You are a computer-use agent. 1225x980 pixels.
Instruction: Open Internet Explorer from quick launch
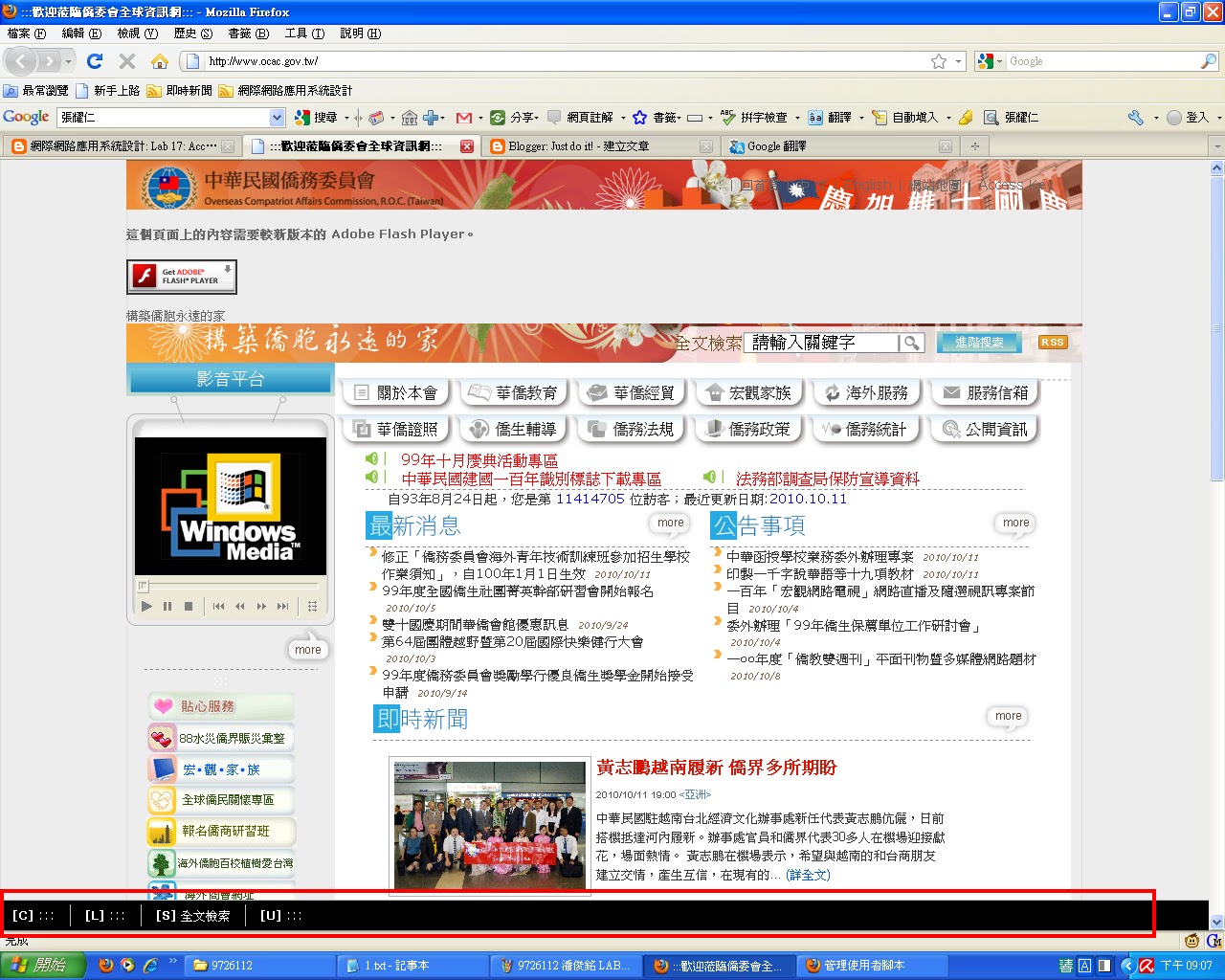(149, 966)
